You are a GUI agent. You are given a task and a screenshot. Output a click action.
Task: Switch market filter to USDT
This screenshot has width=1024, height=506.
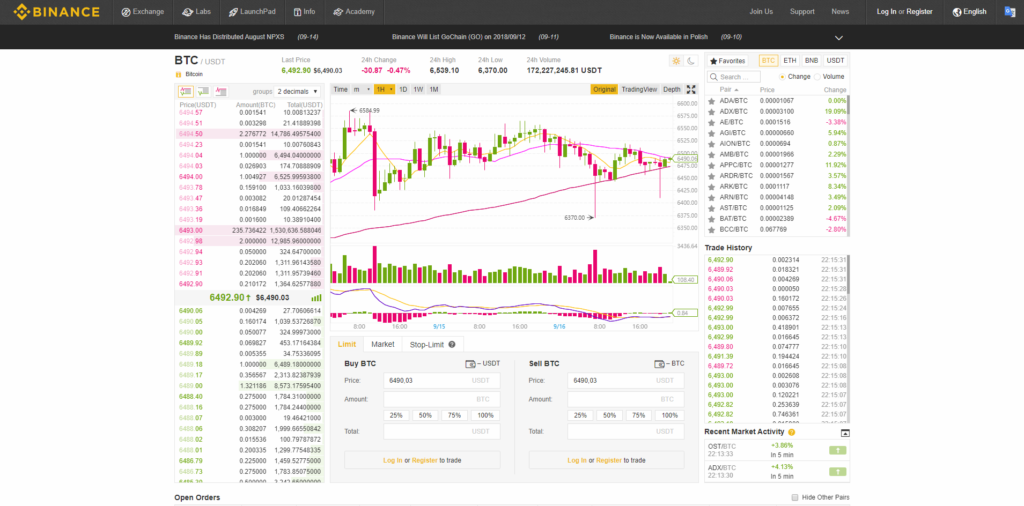835,61
